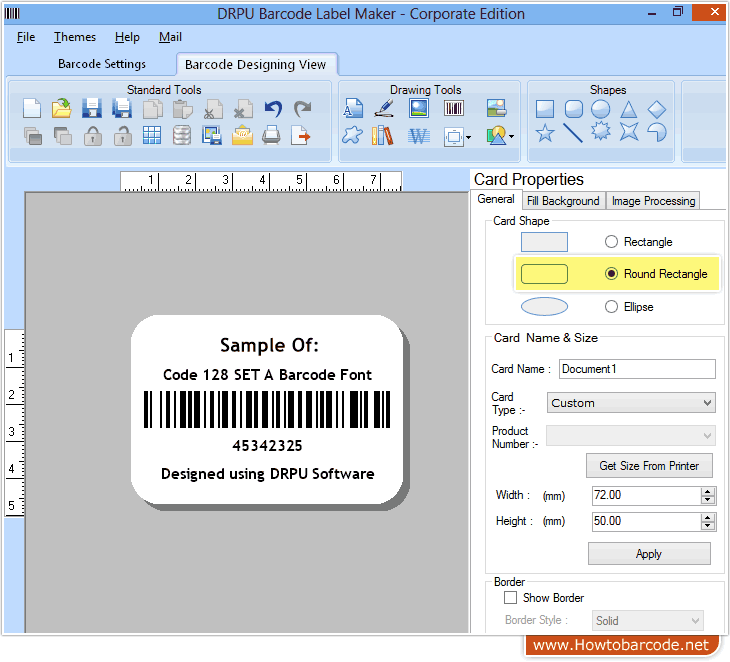The height and width of the screenshot is (662, 730).
Task: Click the rectangle shape preview thumbnail
Action: (544, 242)
